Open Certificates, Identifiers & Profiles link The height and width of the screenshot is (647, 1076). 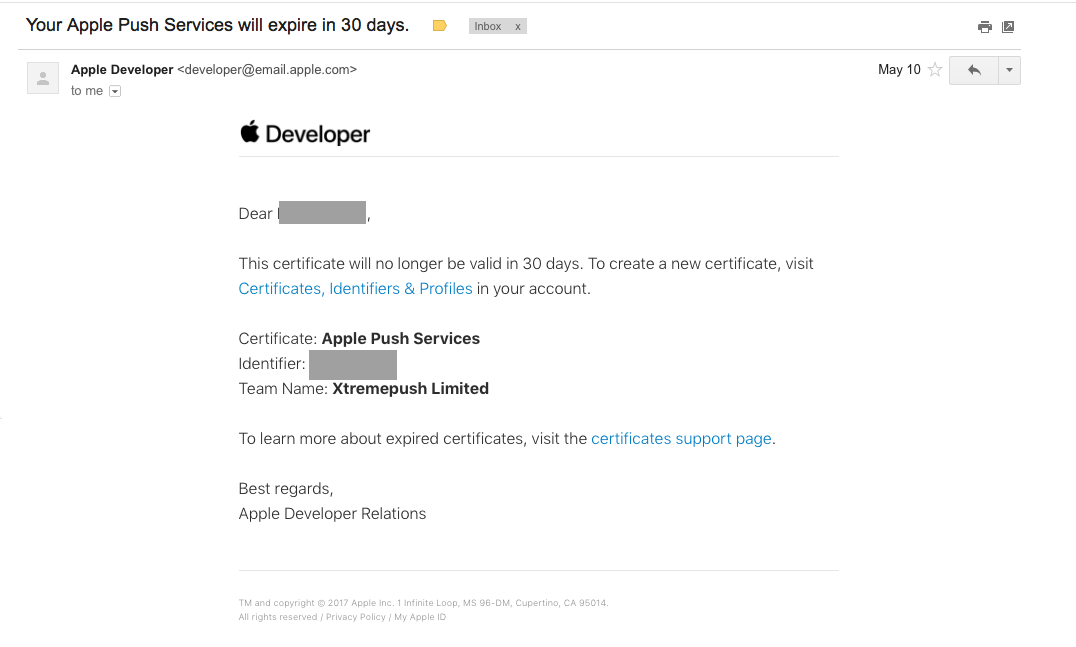click(355, 289)
